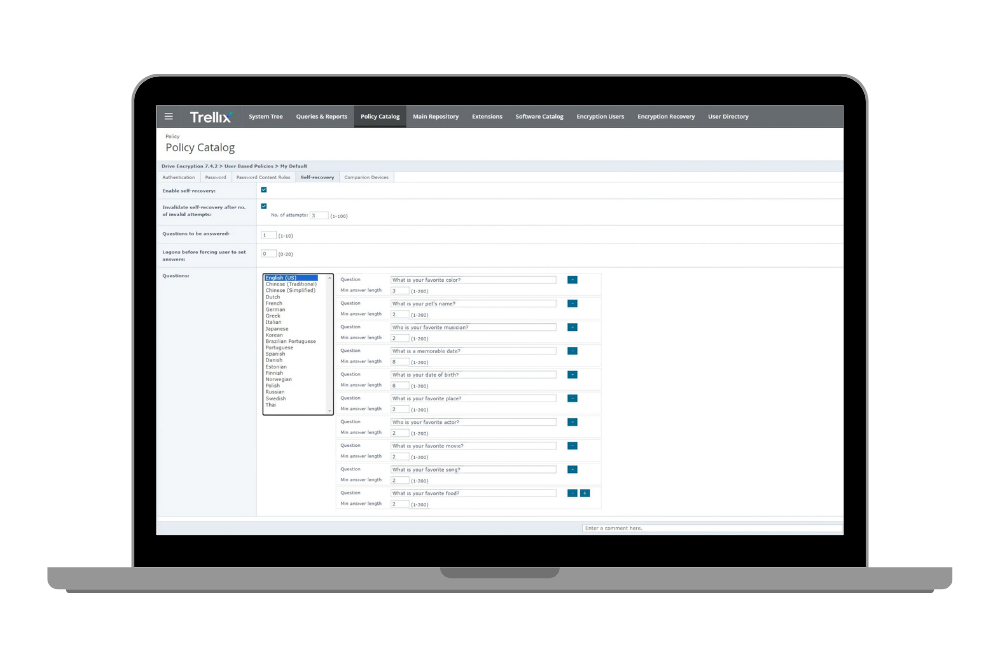Click the 'Enter a comment here' field
Image resolution: width=1000 pixels, height=667 pixels.
click(712, 528)
